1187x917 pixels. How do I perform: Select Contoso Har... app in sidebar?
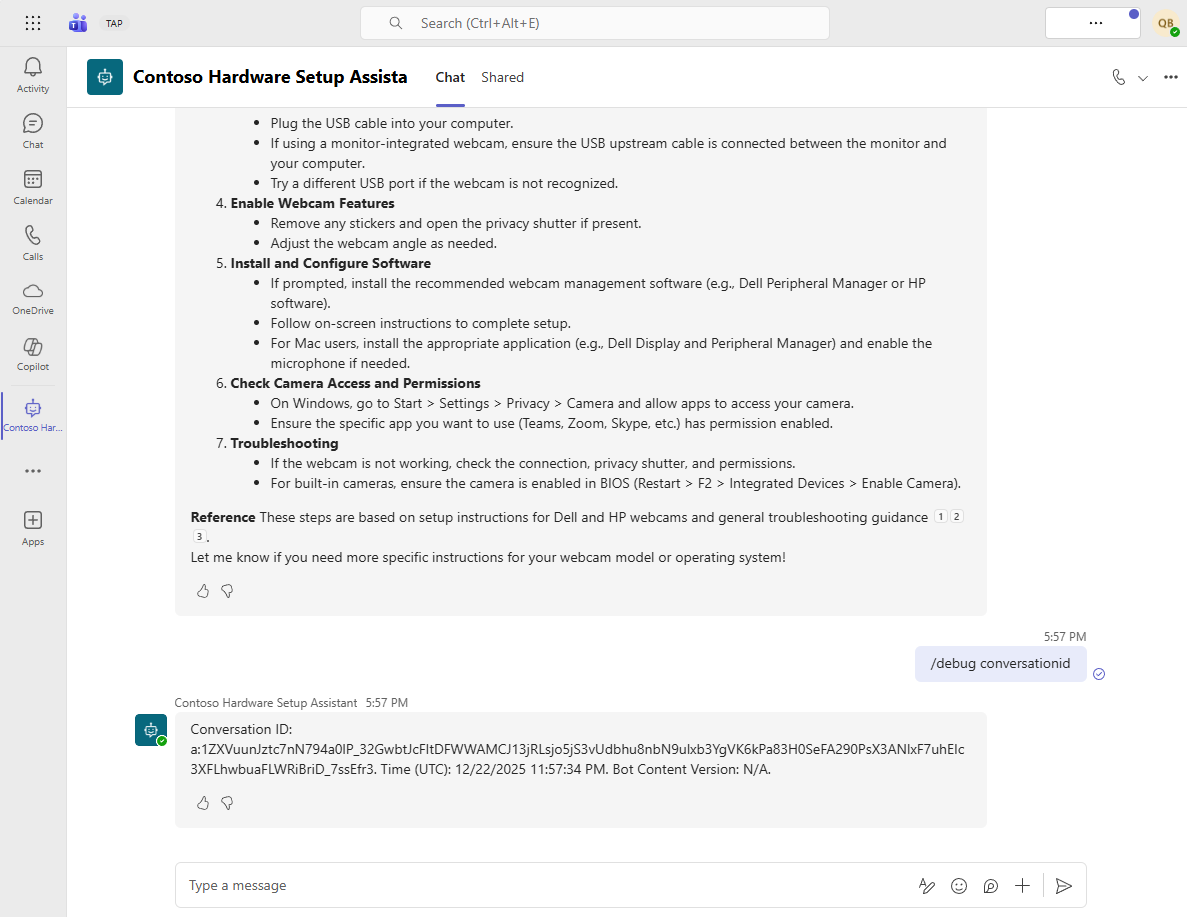coord(33,416)
